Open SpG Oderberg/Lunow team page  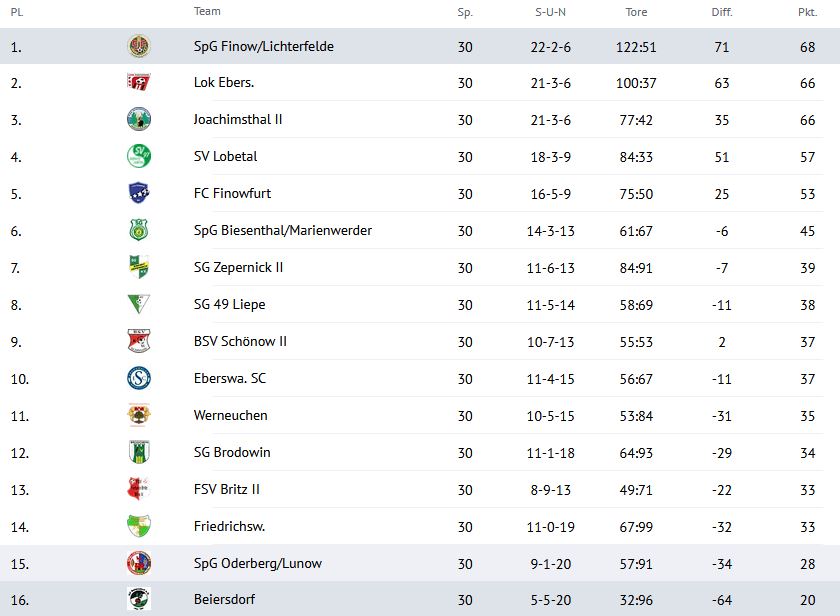(x=258, y=564)
